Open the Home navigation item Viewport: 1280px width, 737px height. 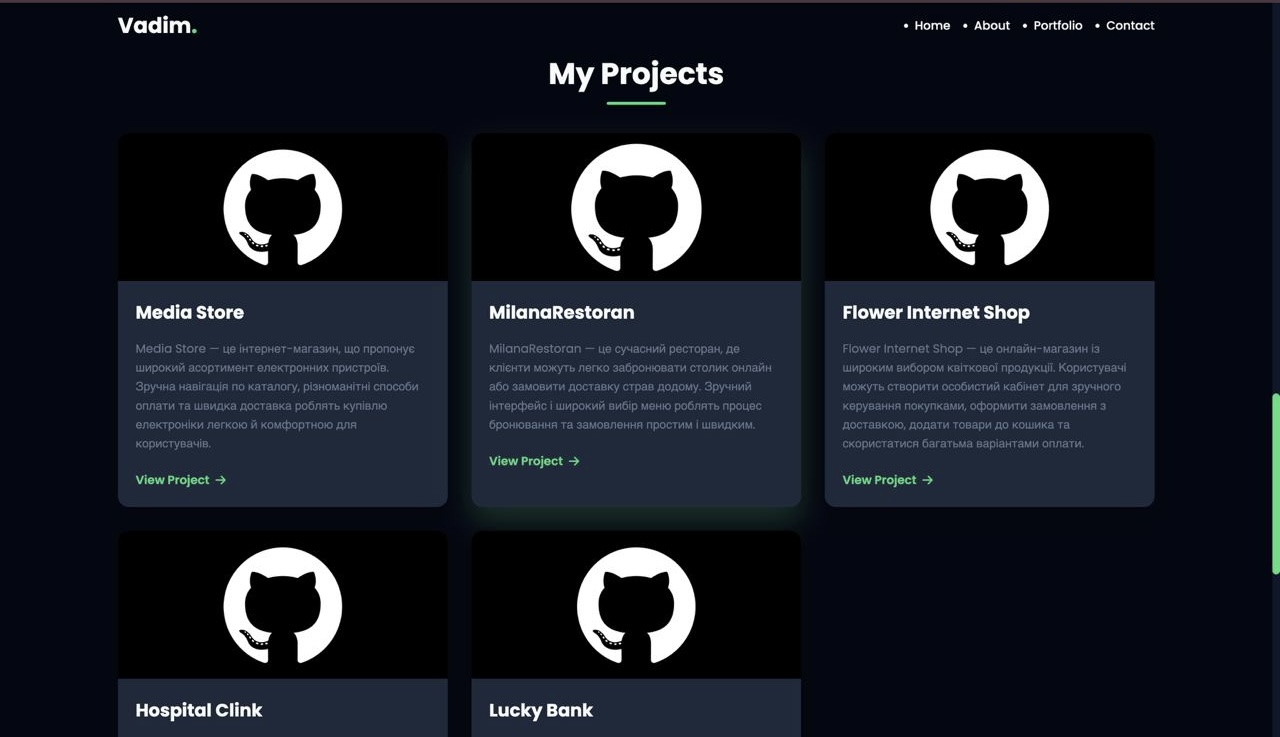932,25
